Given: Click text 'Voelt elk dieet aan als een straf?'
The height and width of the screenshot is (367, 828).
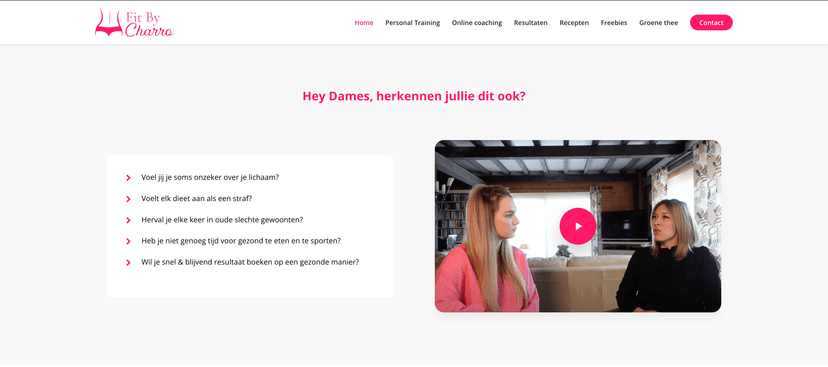Looking at the screenshot, I should tap(196, 199).
